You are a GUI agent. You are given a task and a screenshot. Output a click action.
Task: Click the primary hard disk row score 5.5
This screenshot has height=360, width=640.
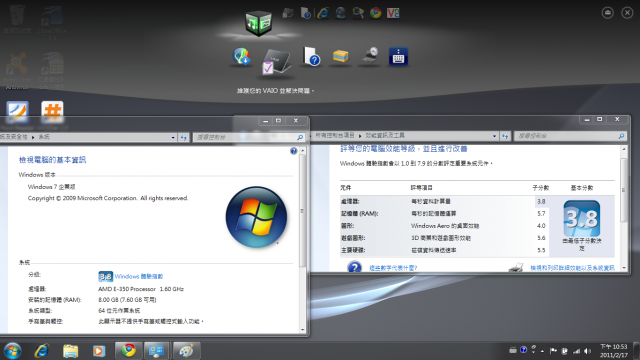pyautogui.click(x=541, y=250)
